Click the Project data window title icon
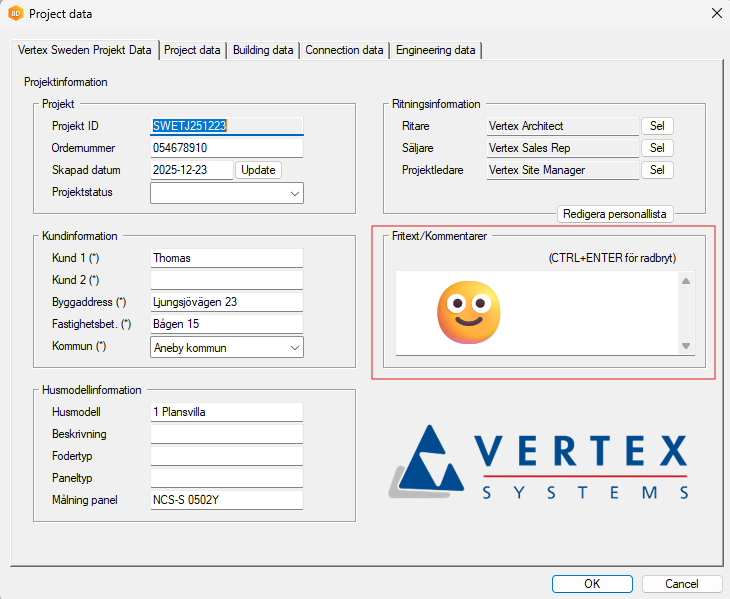The height and width of the screenshot is (599, 730). [16, 14]
